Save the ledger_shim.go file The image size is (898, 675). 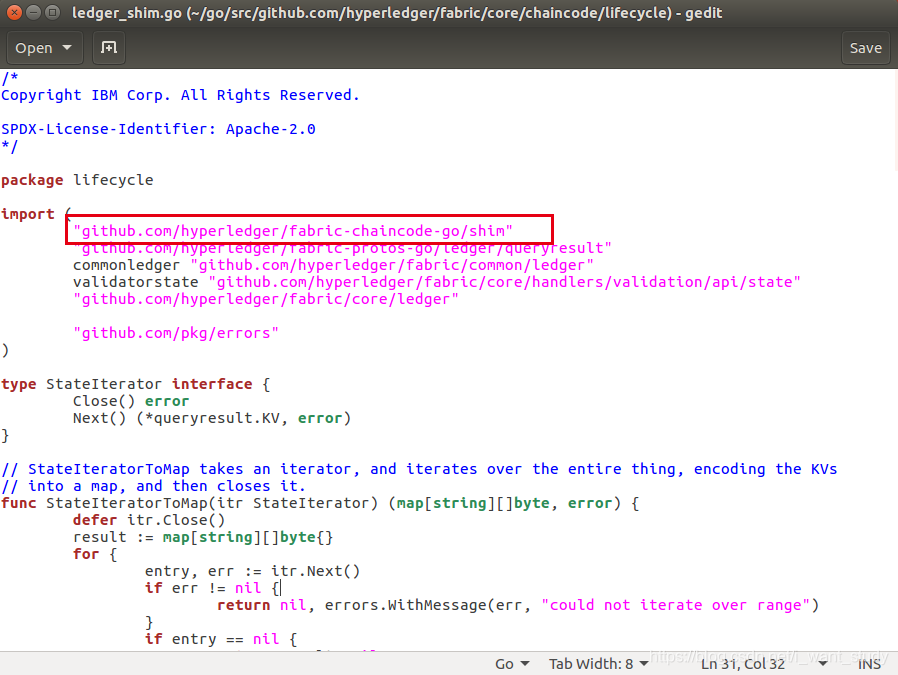(865, 48)
